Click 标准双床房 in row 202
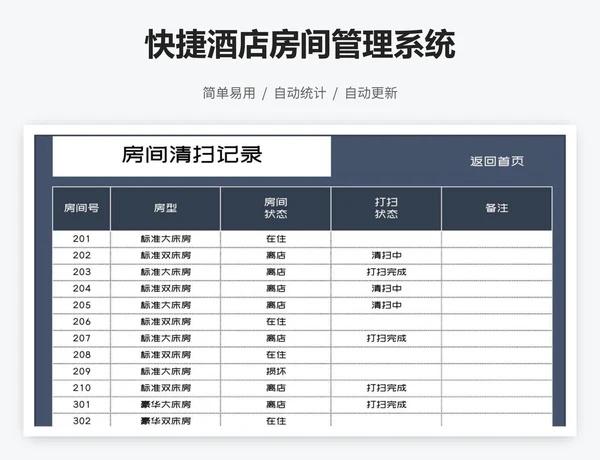This screenshot has height=460, width=600. tap(165, 255)
